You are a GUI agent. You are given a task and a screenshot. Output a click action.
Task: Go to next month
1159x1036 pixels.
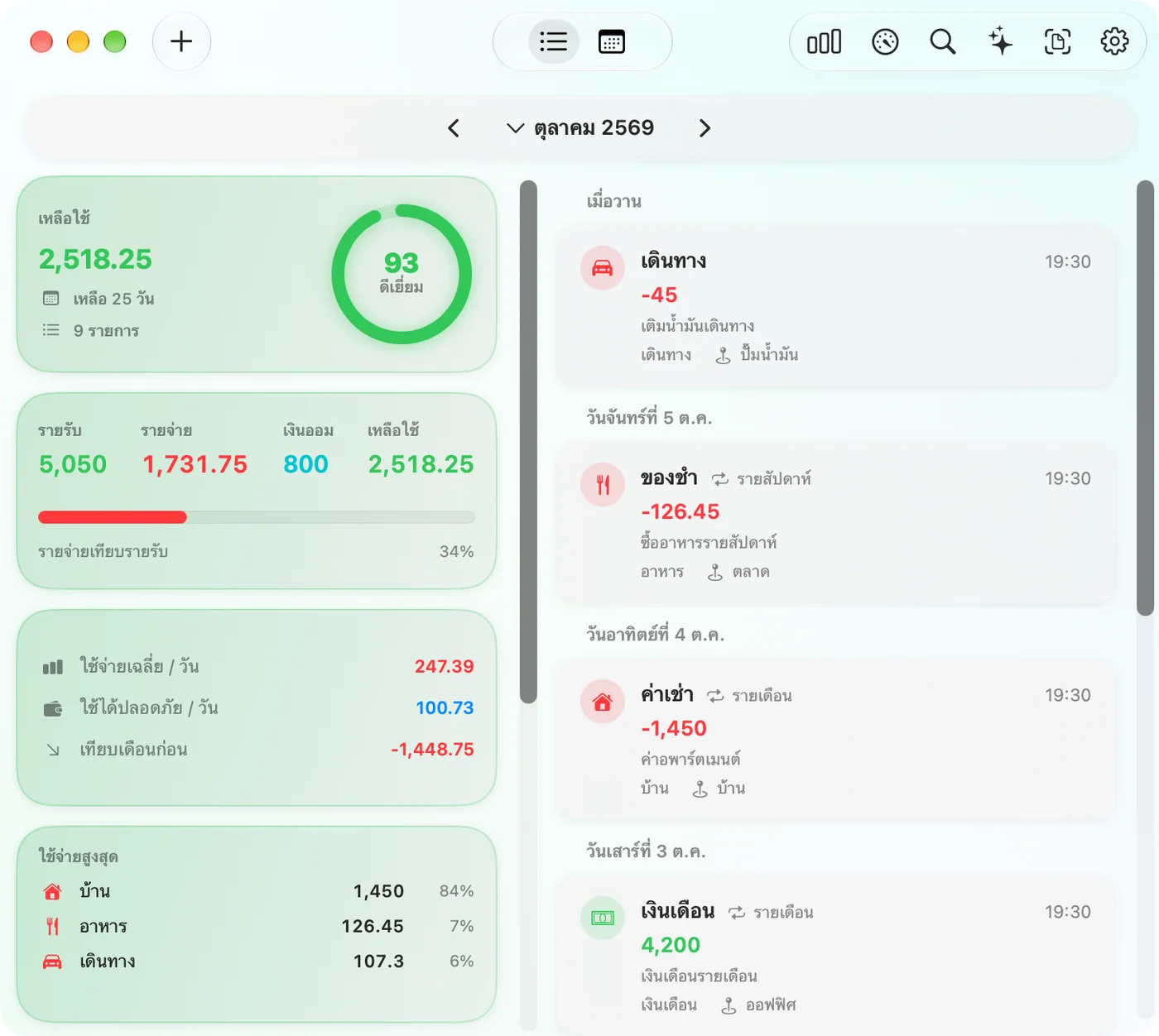[705, 128]
